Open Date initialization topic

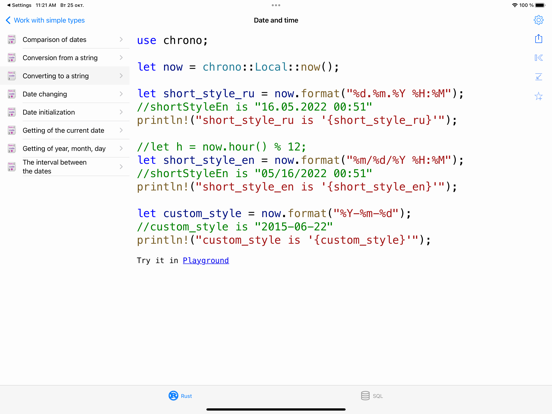tap(65, 112)
